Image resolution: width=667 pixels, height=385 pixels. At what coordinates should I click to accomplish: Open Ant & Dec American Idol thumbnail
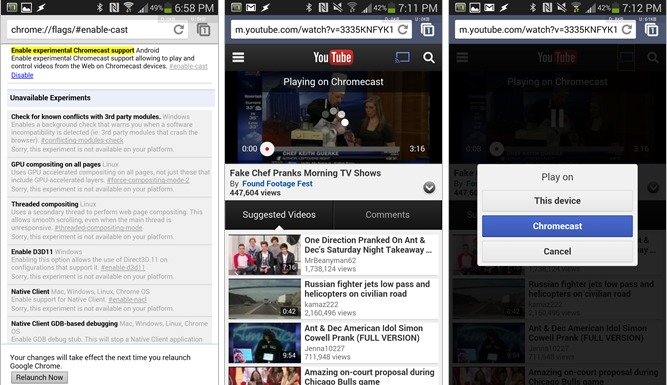click(x=265, y=343)
